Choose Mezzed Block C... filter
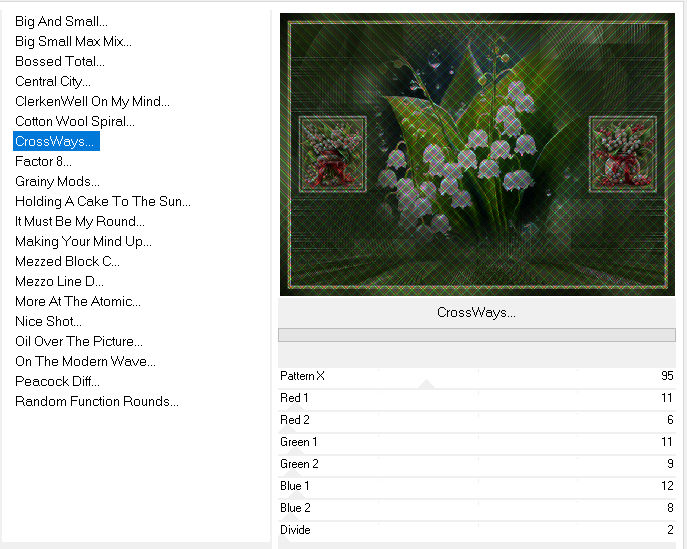The height and width of the screenshot is (549, 687). coord(67,262)
